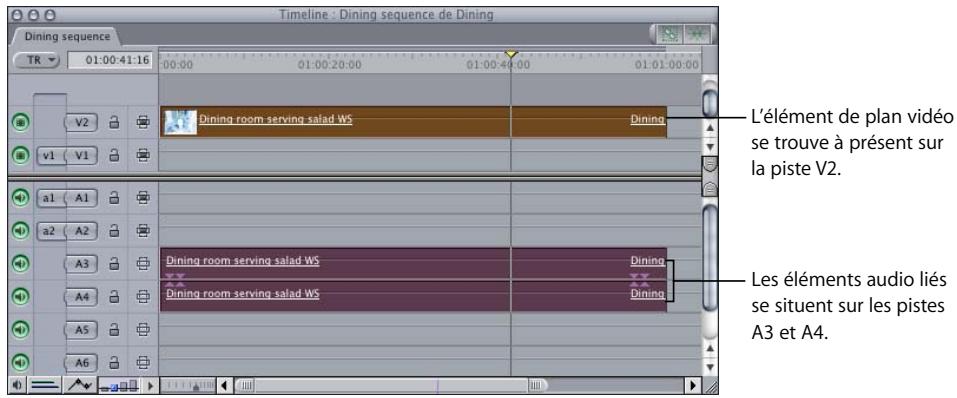Click right scroll arrow of horizontal scrollbar

[693, 386]
